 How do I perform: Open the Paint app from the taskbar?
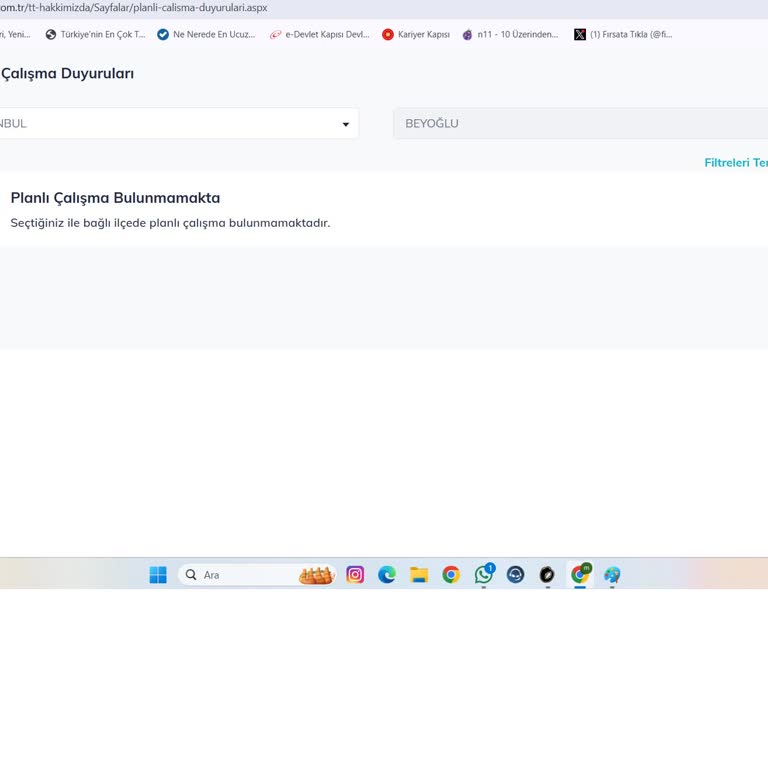(612, 574)
